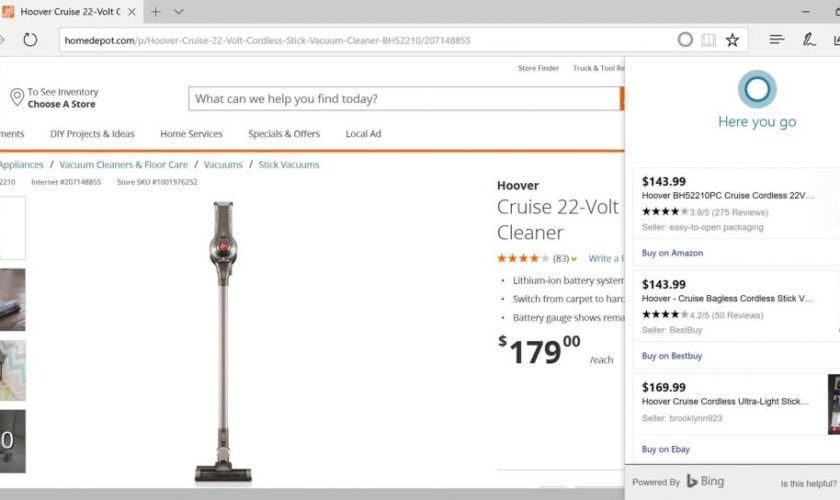Open the Specials & Offers menu
Screen dimensions: 840x500
(284, 134)
